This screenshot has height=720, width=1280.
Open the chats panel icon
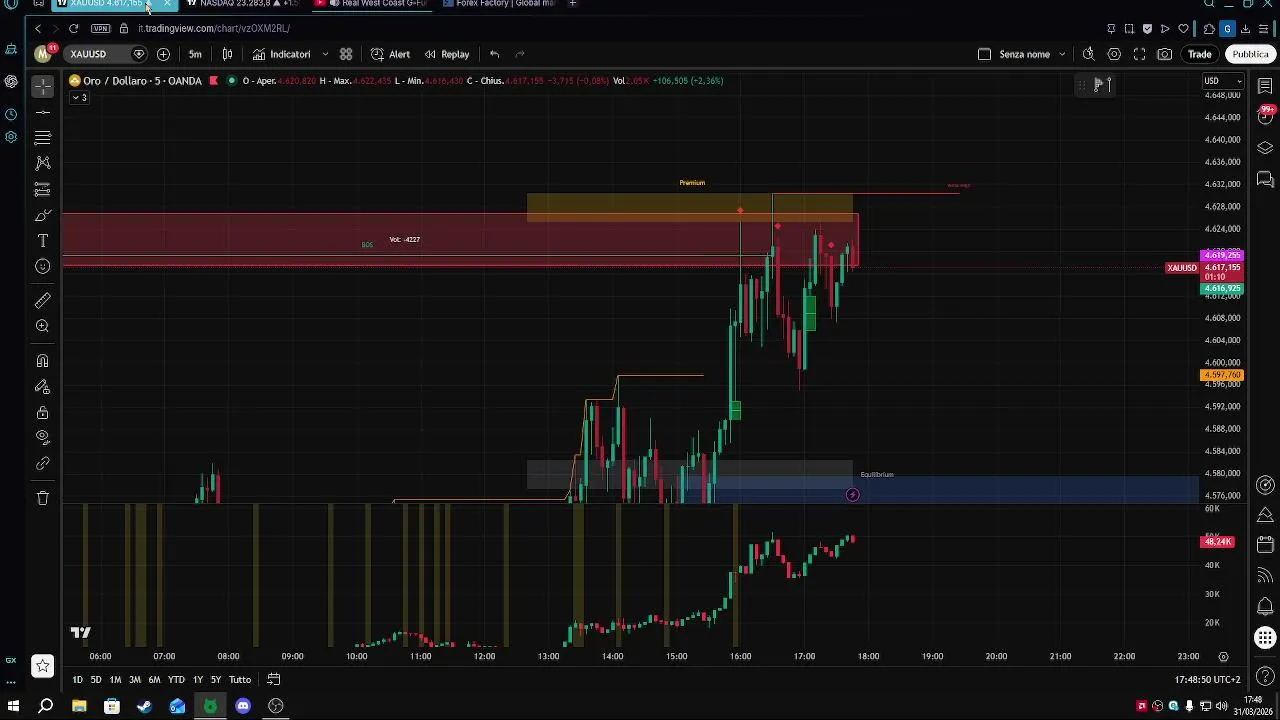click(x=1265, y=180)
